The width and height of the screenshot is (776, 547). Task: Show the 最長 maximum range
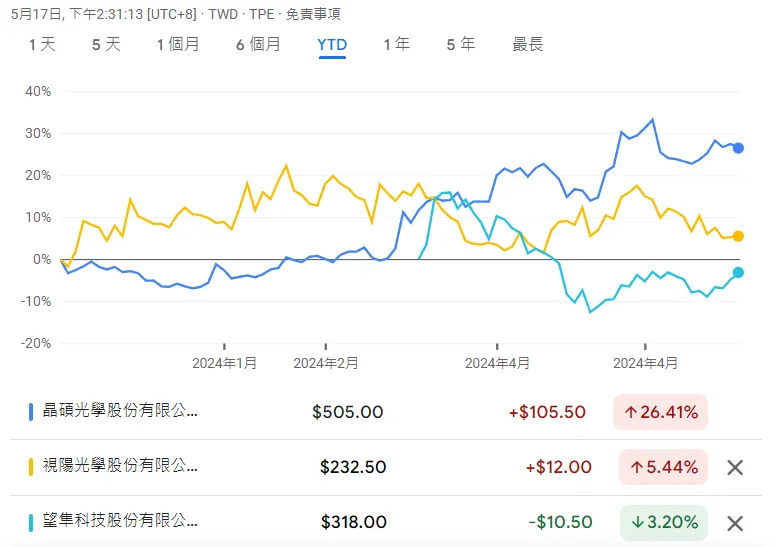pyautogui.click(x=528, y=45)
